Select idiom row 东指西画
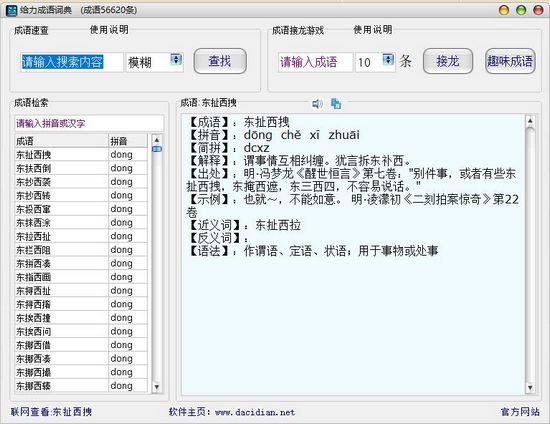 click(x=81, y=277)
